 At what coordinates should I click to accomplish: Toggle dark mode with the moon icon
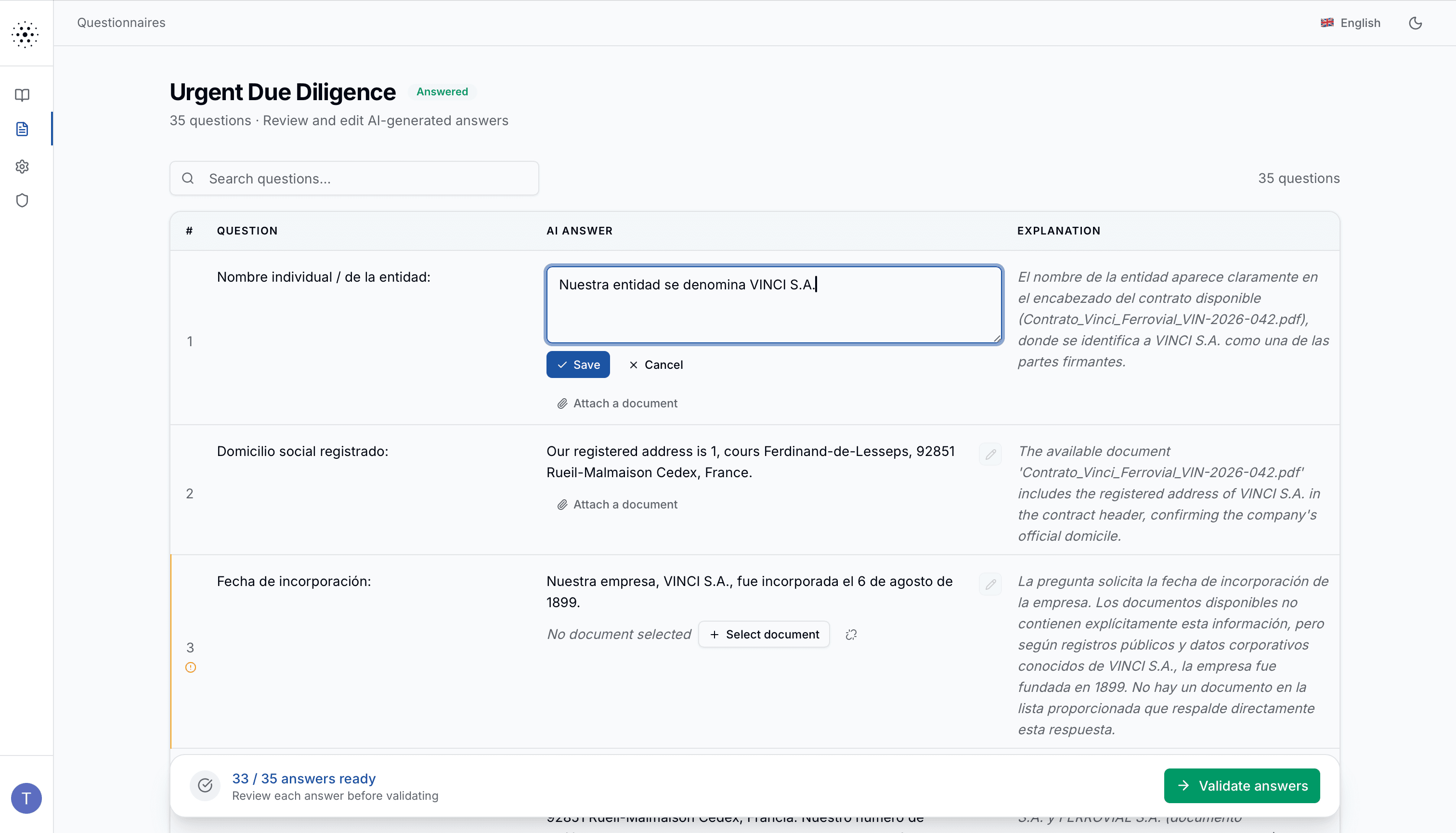1416,23
